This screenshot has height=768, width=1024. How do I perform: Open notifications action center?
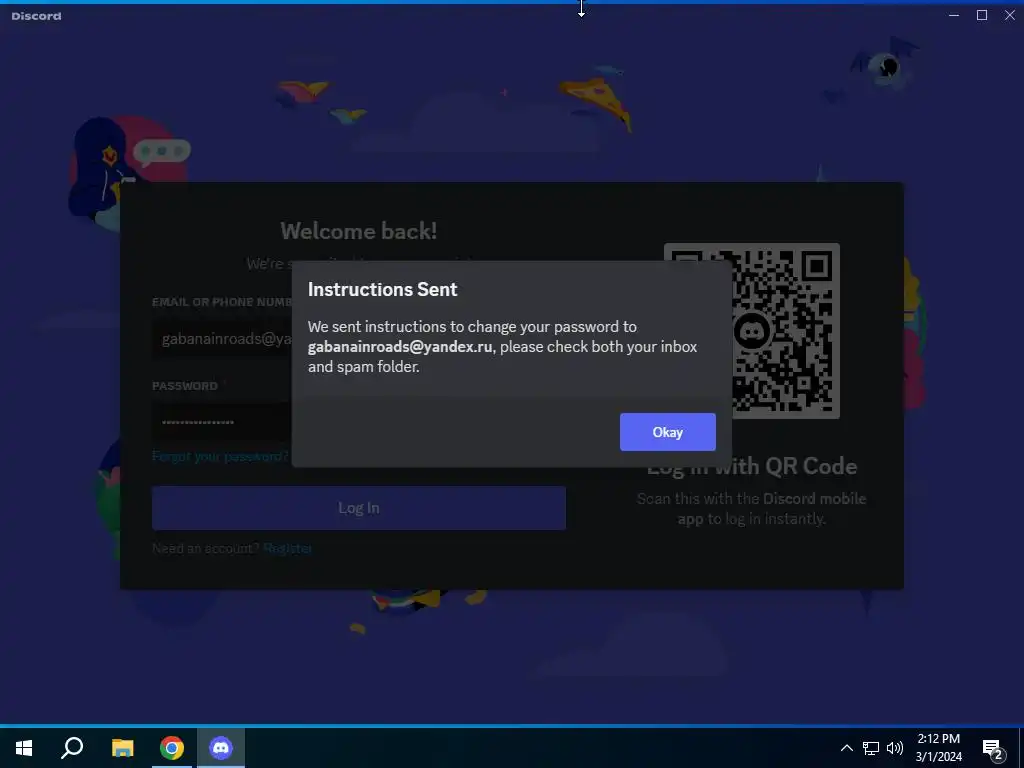click(x=993, y=748)
